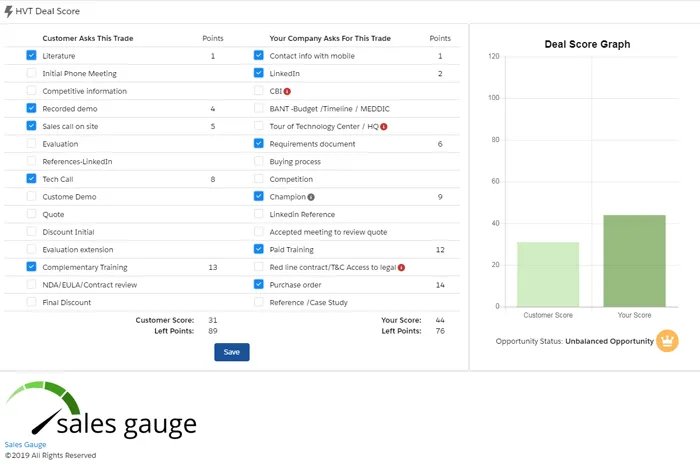This screenshot has height=467, width=700.
Task: Check the Quote checkbox
Action: (31, 214)
